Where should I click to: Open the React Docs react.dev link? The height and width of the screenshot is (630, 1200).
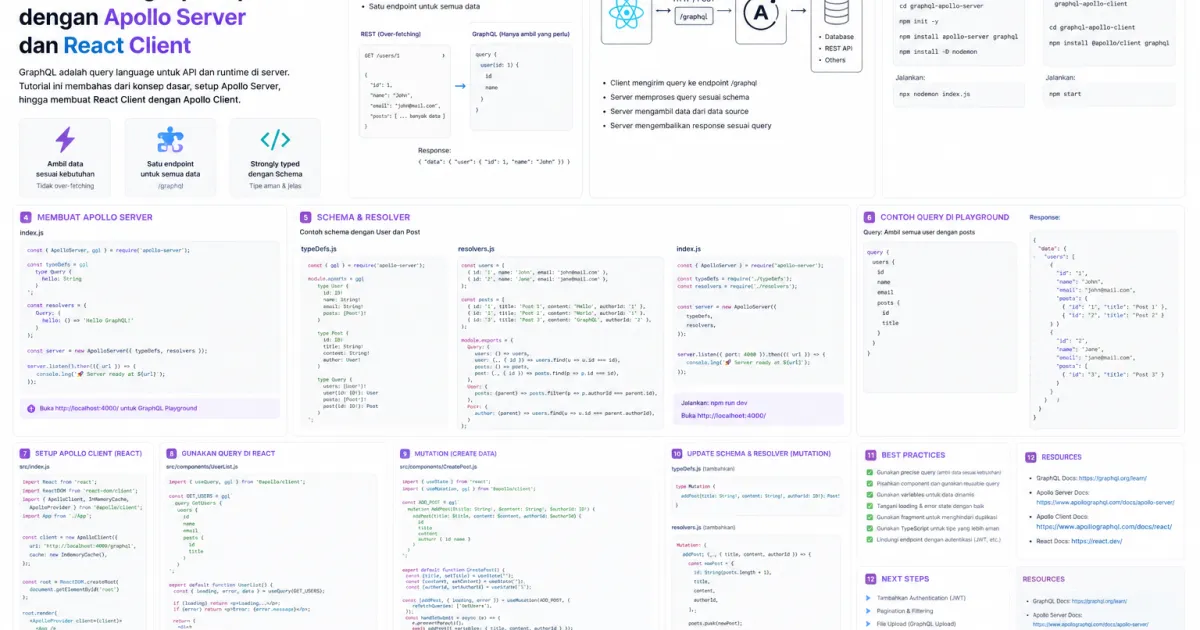[x=1097, y=541]
